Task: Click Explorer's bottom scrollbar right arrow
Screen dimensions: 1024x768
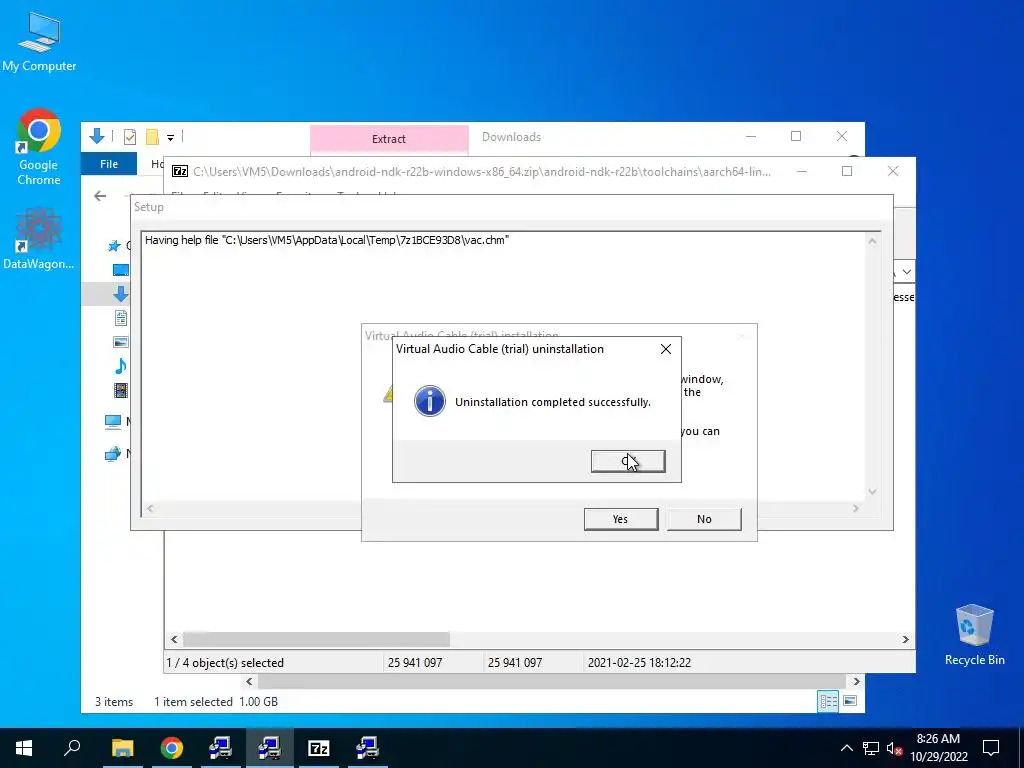Action: click(x=856, y=682)
